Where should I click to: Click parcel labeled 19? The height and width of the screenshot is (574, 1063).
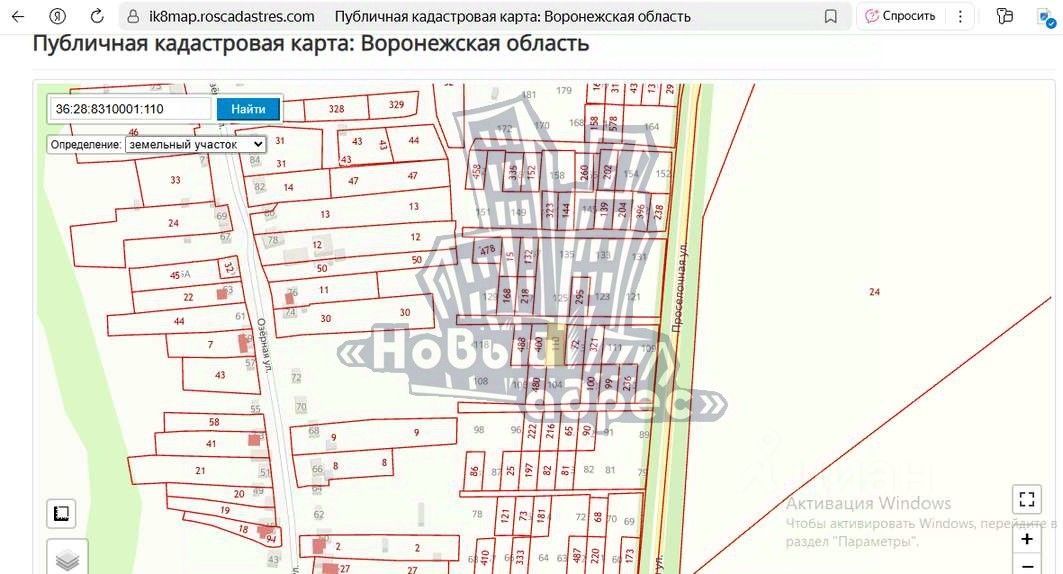(x=224, y=510)
